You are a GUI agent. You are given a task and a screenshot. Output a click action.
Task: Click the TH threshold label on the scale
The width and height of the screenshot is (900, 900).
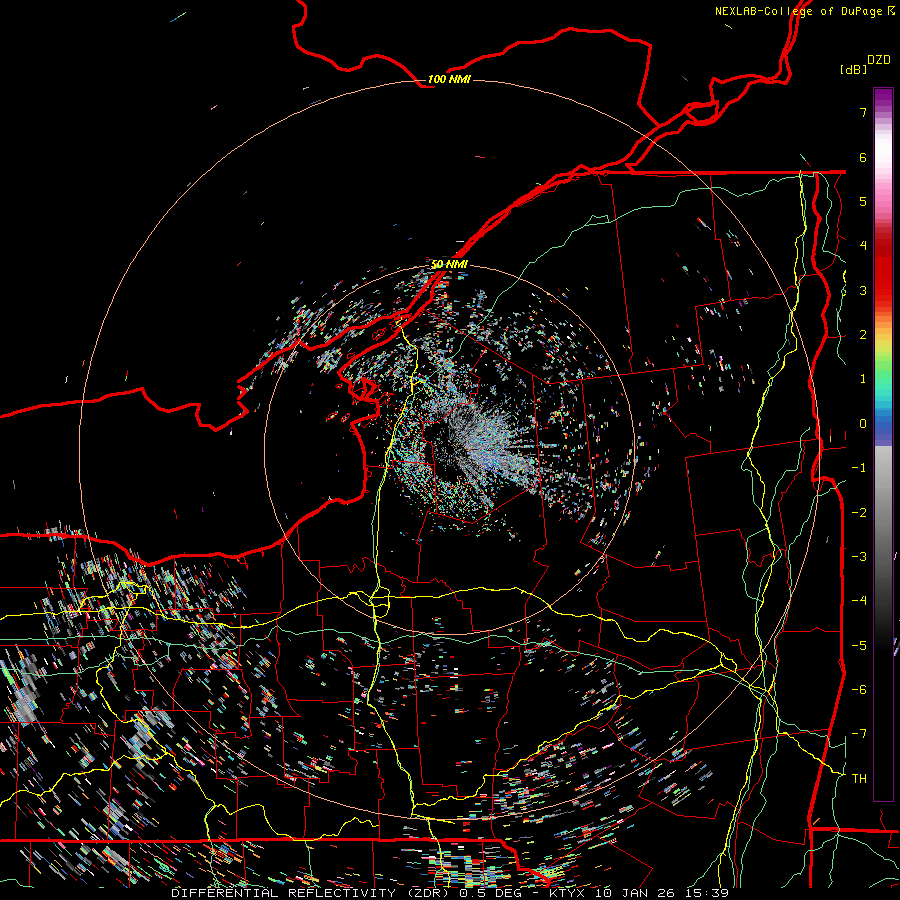(x=859, y=778)
